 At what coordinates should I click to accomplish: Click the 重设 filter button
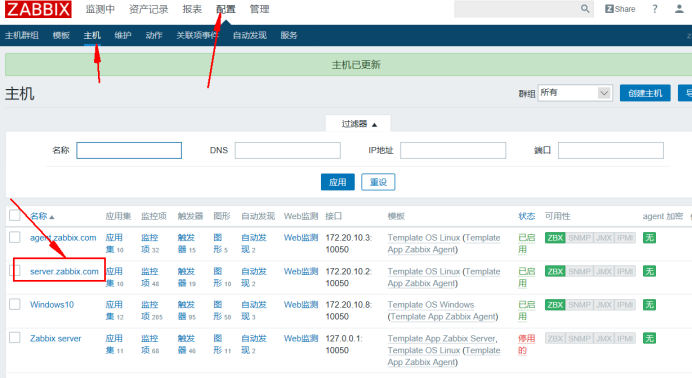coord(378,182)
